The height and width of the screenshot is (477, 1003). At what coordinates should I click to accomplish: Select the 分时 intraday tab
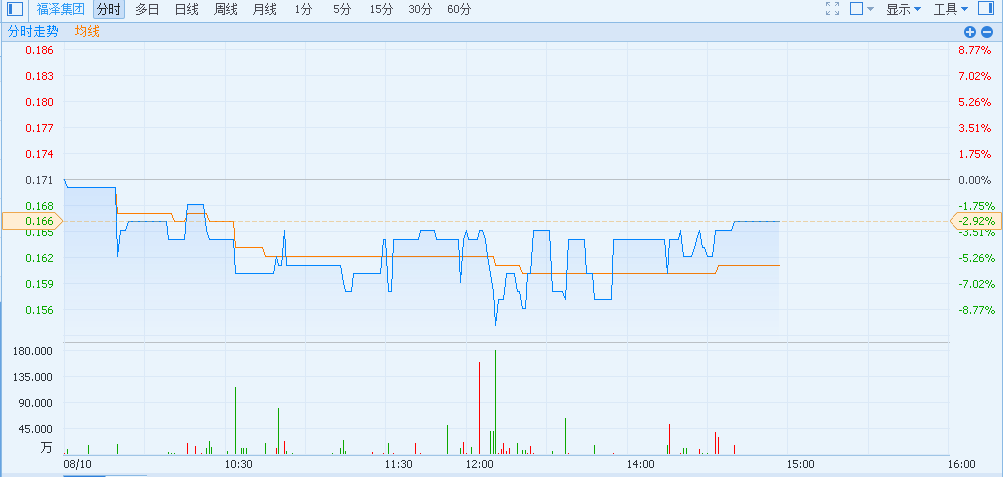109,9
